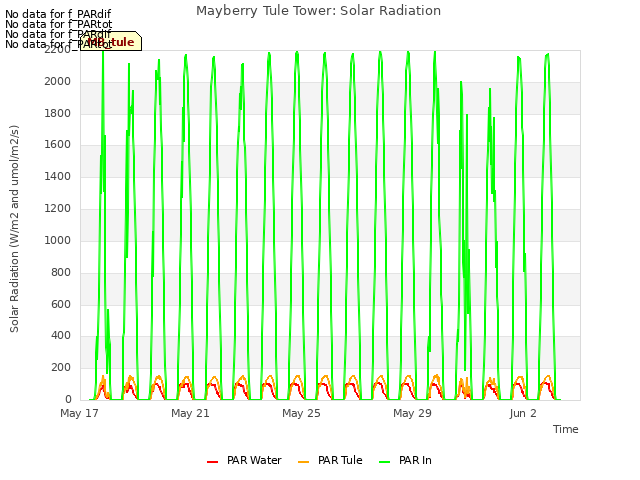Viewport: 640px width, 480px height.
Task: Click the May 25 x-axis label
Action: click(x=301, y=413)
